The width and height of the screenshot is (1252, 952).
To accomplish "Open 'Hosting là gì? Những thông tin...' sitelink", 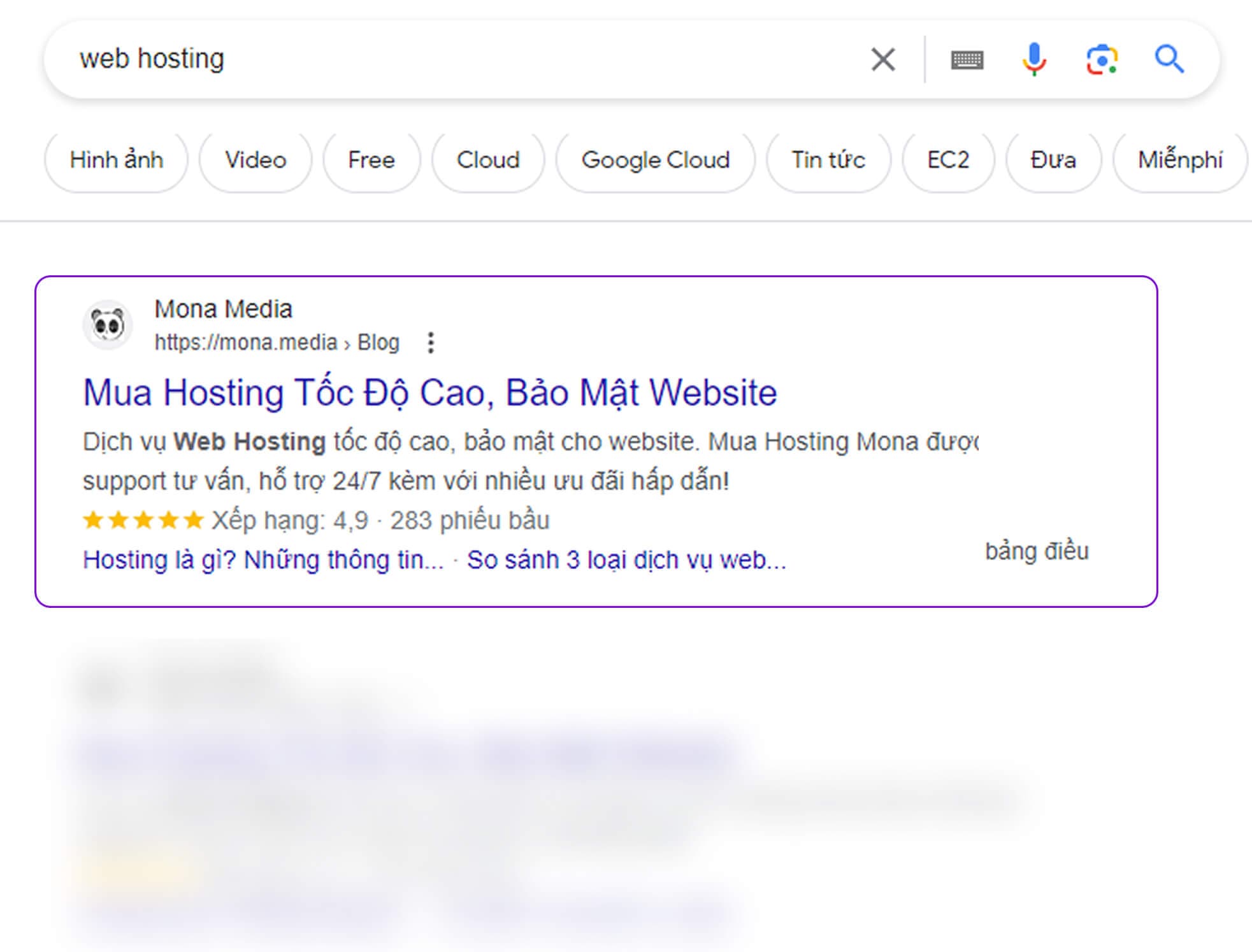I will coord(263,560).
